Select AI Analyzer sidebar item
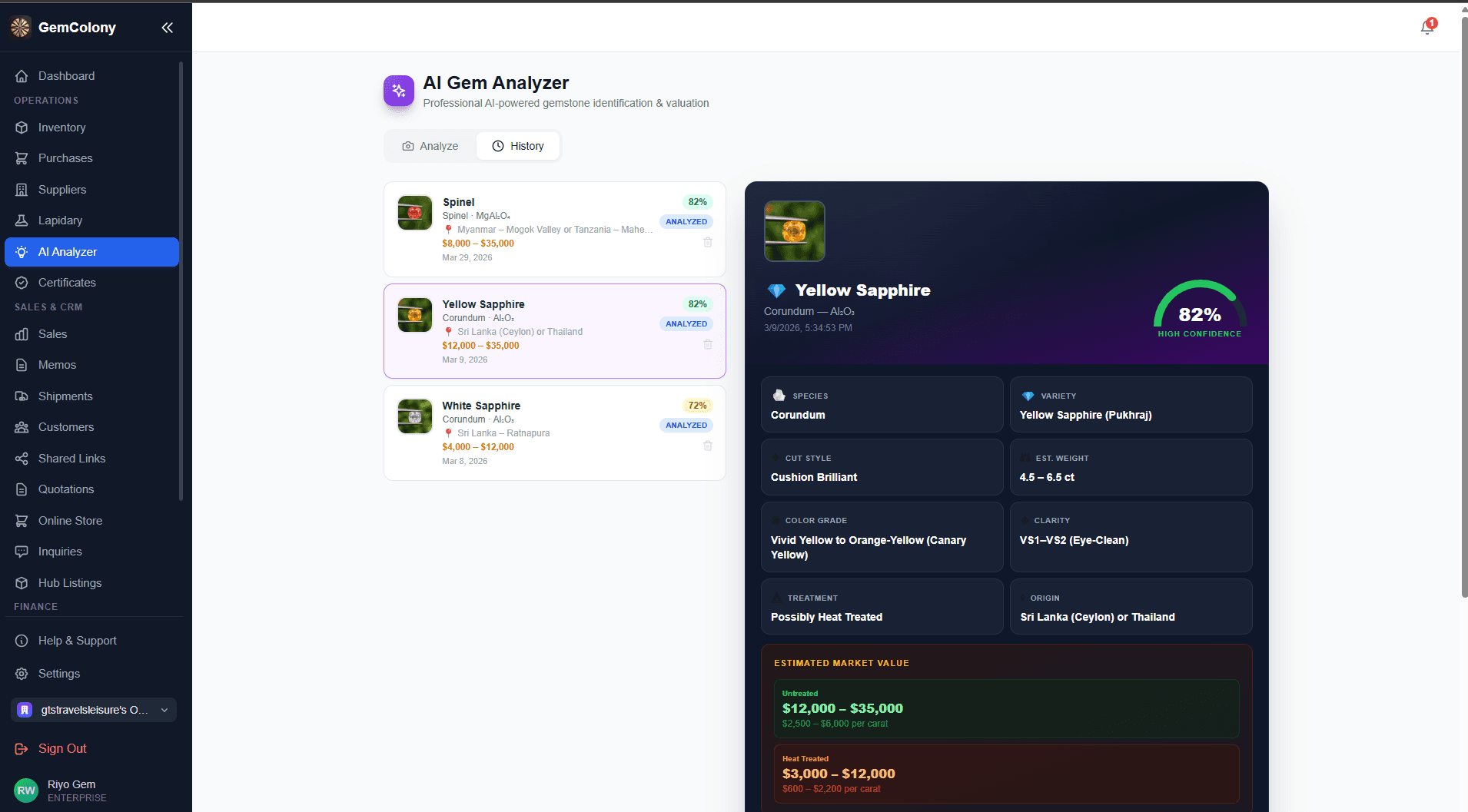Screen dimensions: 1468x812 (91, 252)
